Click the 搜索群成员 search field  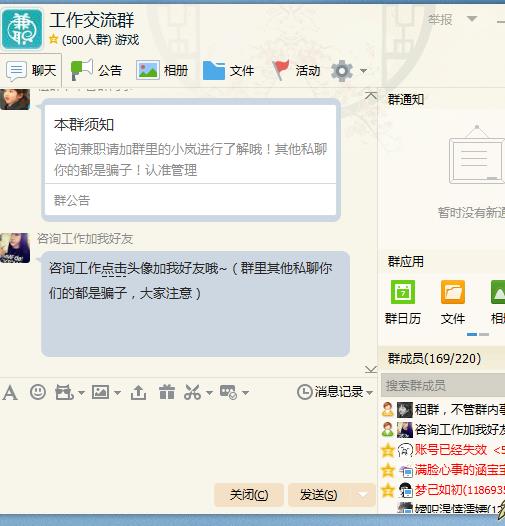tap(443, 385)
